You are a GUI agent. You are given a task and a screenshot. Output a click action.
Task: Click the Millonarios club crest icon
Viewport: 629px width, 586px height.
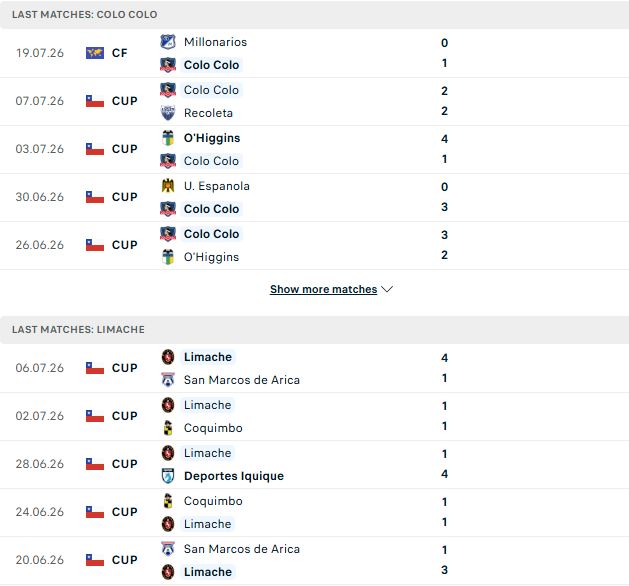click(x=168, y=42)
